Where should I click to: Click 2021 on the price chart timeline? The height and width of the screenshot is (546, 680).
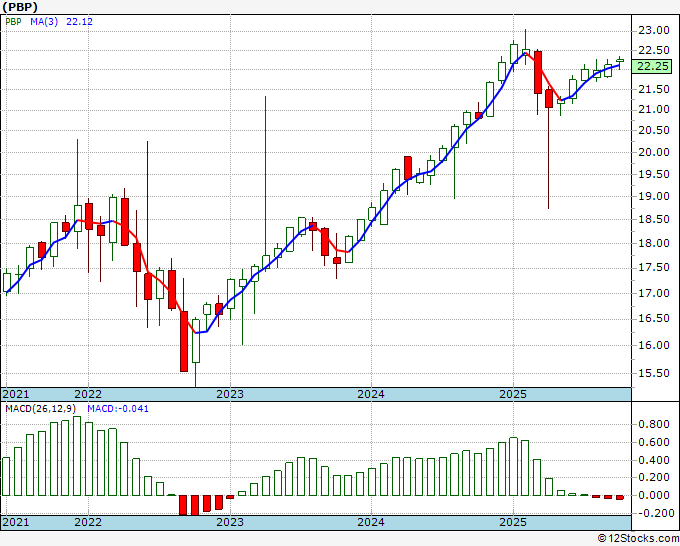[16, 394]
